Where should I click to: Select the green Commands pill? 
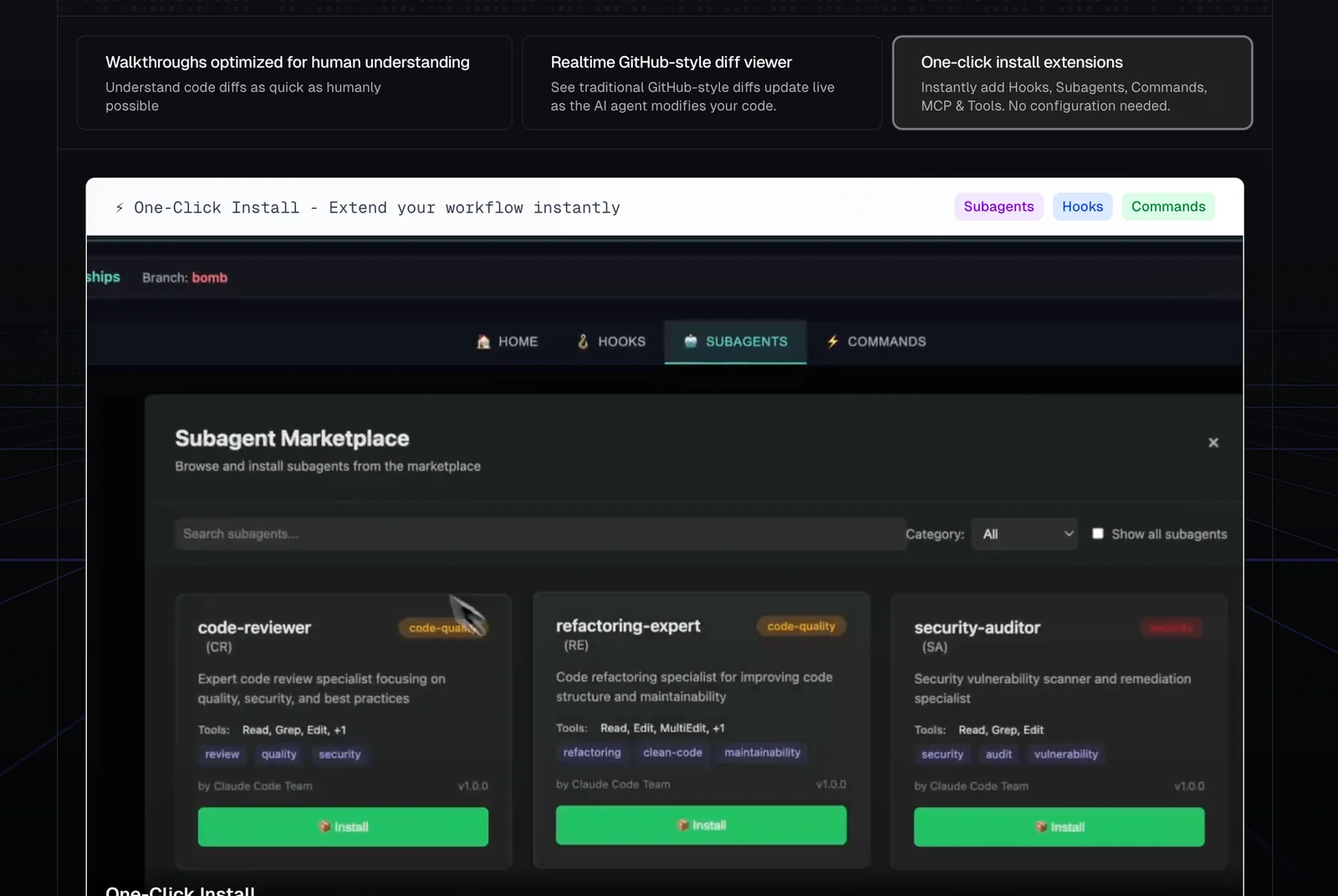[1168, 206]
